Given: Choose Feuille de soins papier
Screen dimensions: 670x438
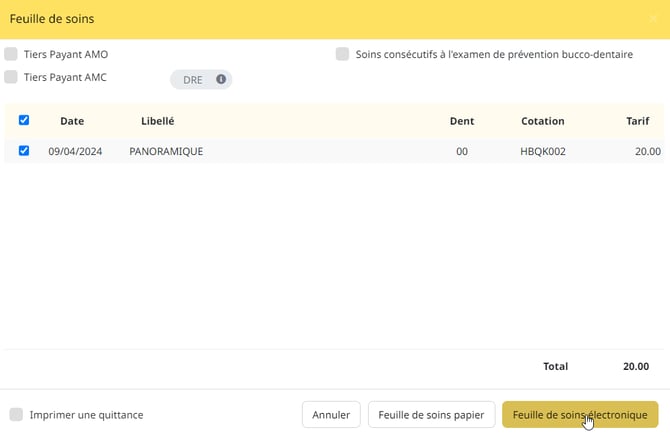Looking at the screenshot, I should [431, 414].
